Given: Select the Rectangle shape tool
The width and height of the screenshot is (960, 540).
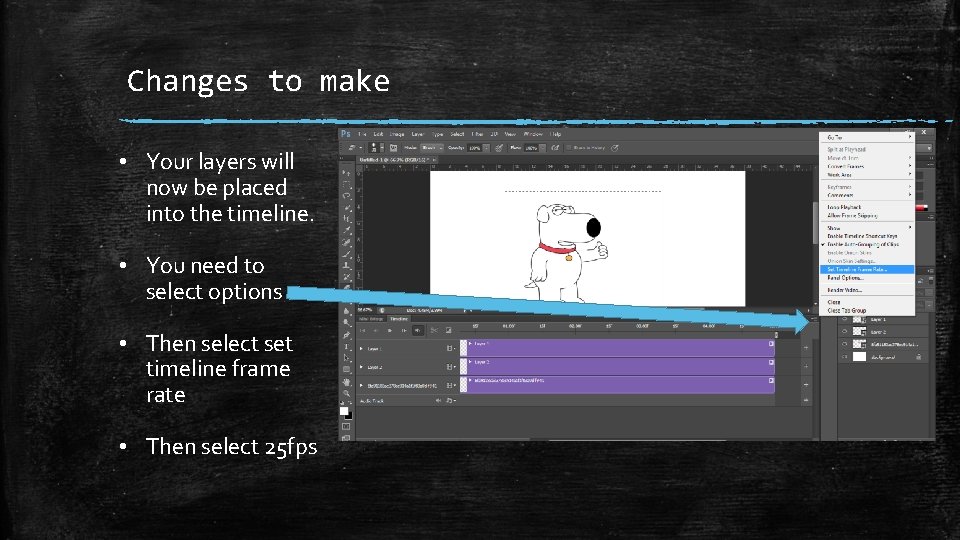Looking at the screenshot, I should click(x=347, y=369).
